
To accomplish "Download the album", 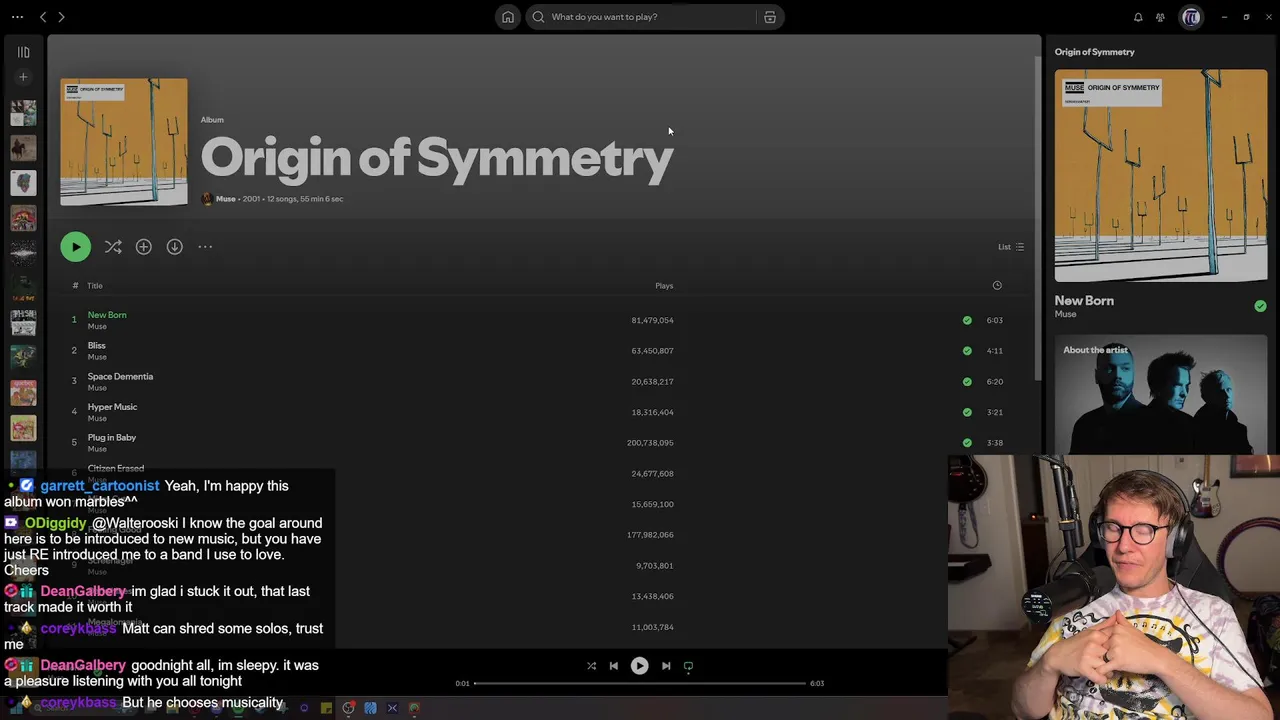I will (x=175, y=247).
